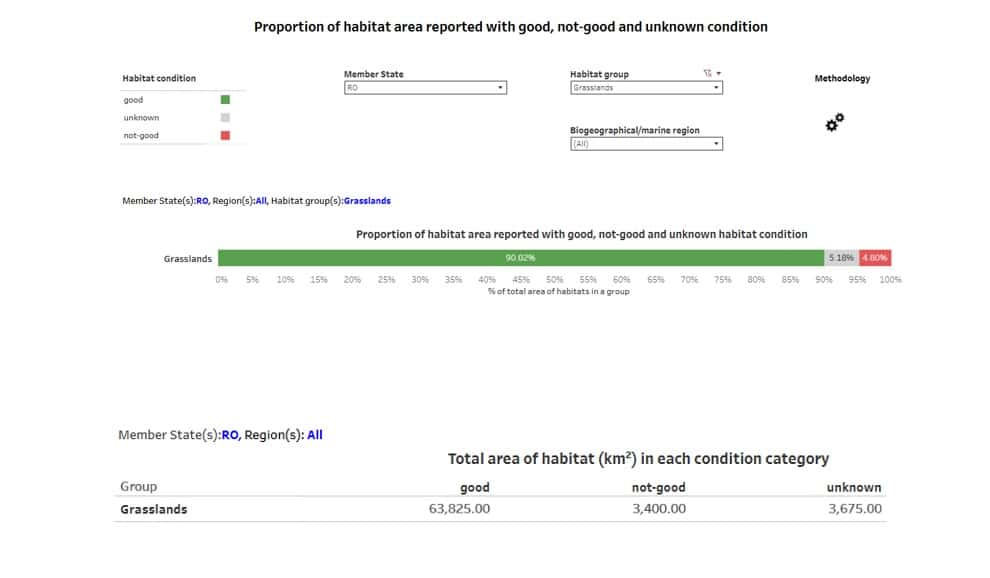Click the Methodology label

[x=842, y=79]
